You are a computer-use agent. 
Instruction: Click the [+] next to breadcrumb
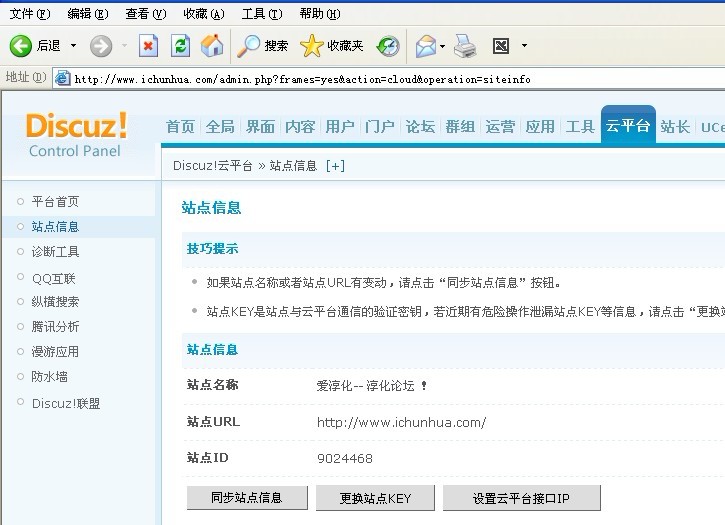tap(335, 166)
